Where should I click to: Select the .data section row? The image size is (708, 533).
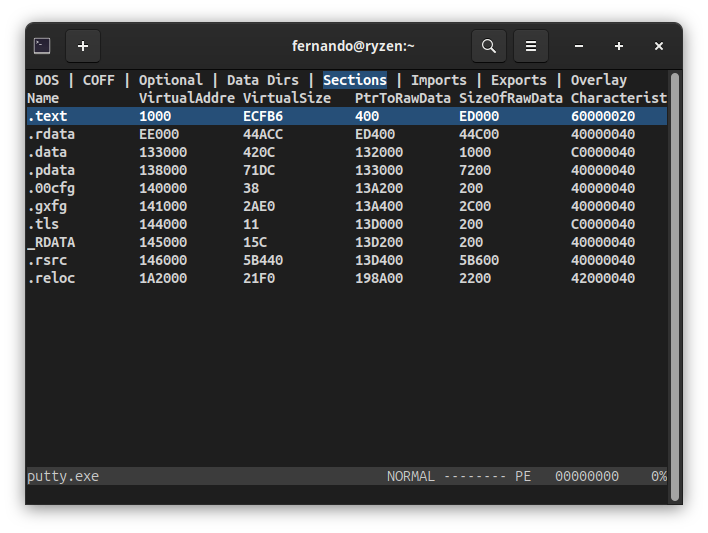coord(347,152)
